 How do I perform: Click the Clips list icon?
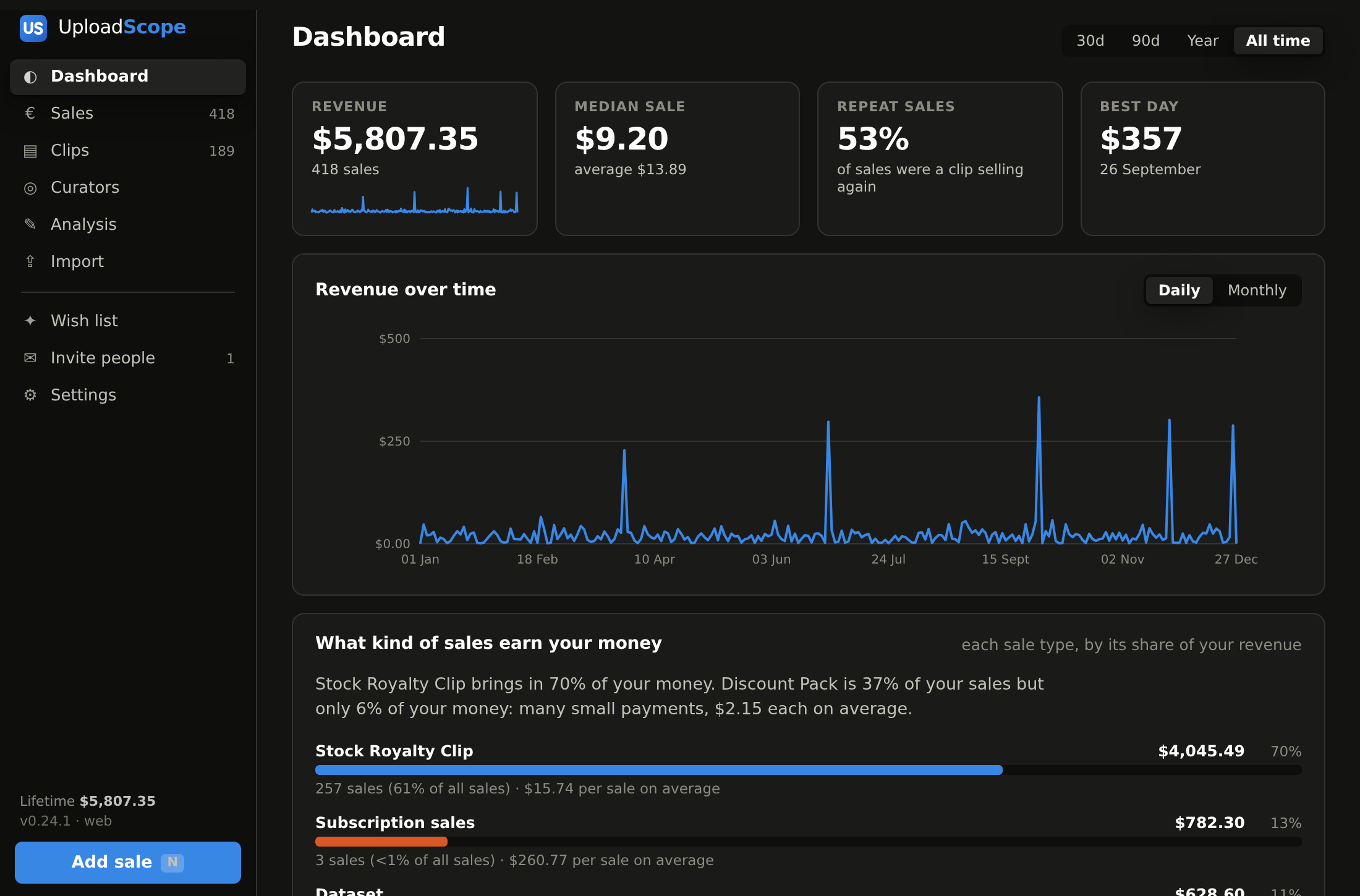[x=30, y=151]
